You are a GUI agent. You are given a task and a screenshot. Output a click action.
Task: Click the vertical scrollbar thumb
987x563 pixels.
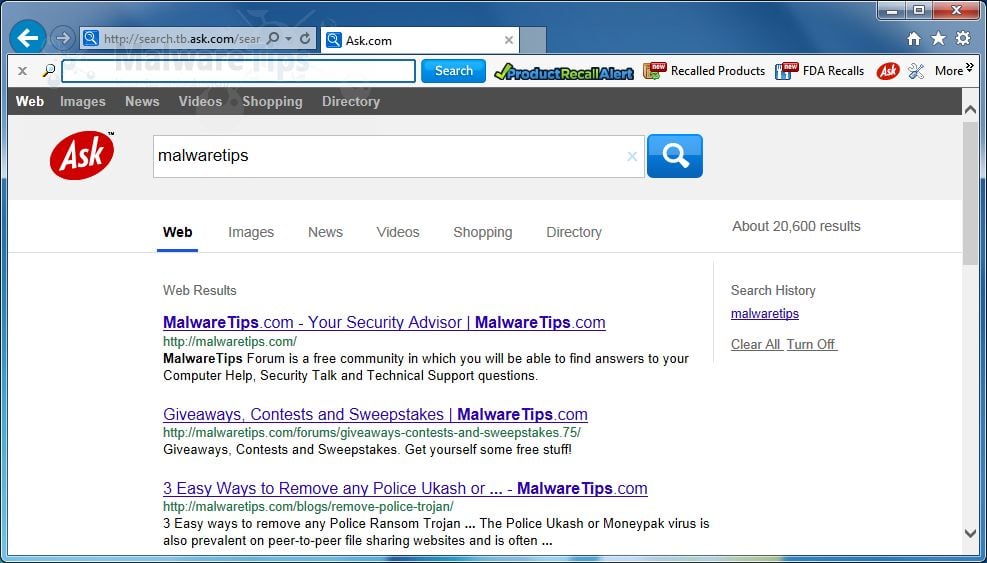click(x=971, y=194)
